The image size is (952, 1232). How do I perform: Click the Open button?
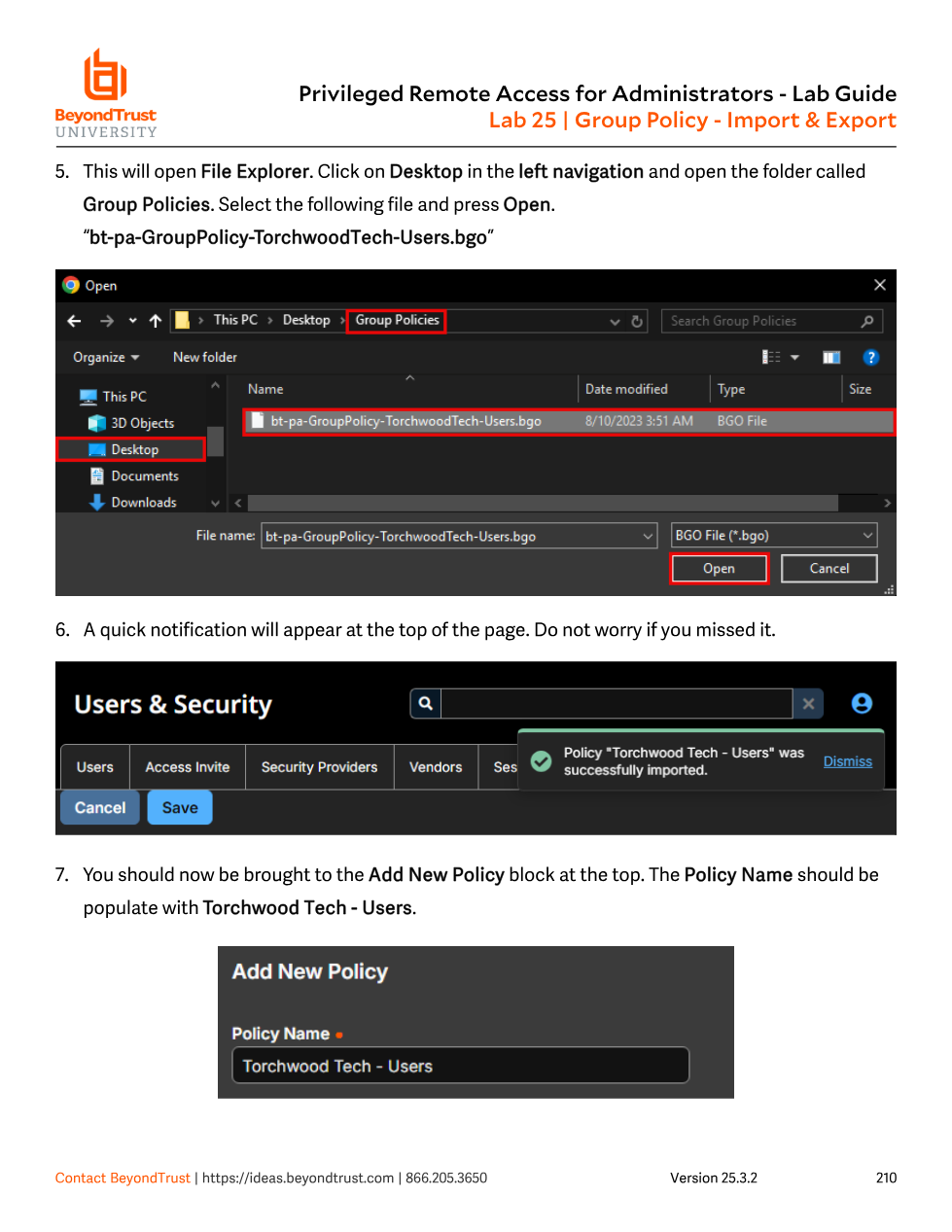click(719, 569)
